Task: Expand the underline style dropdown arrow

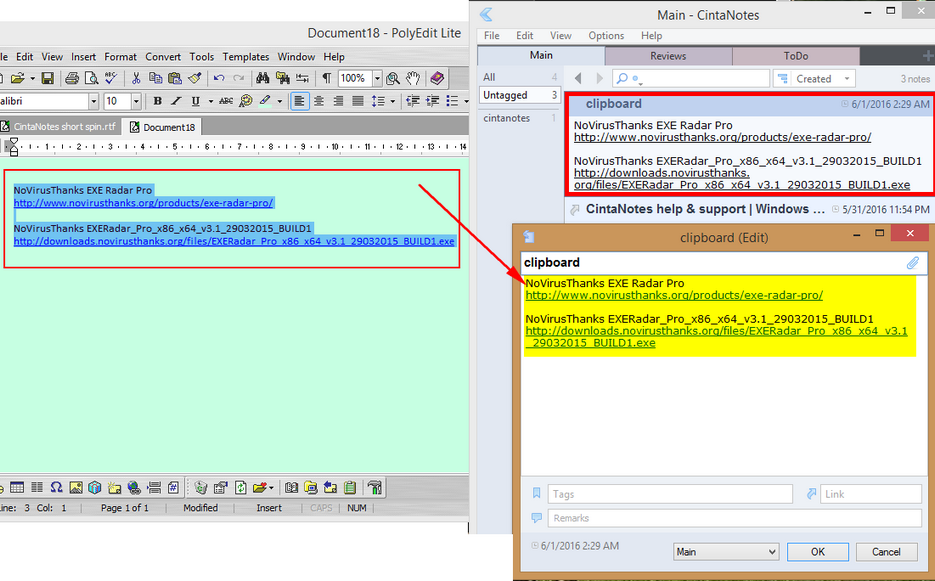Action: pos(210,101)
